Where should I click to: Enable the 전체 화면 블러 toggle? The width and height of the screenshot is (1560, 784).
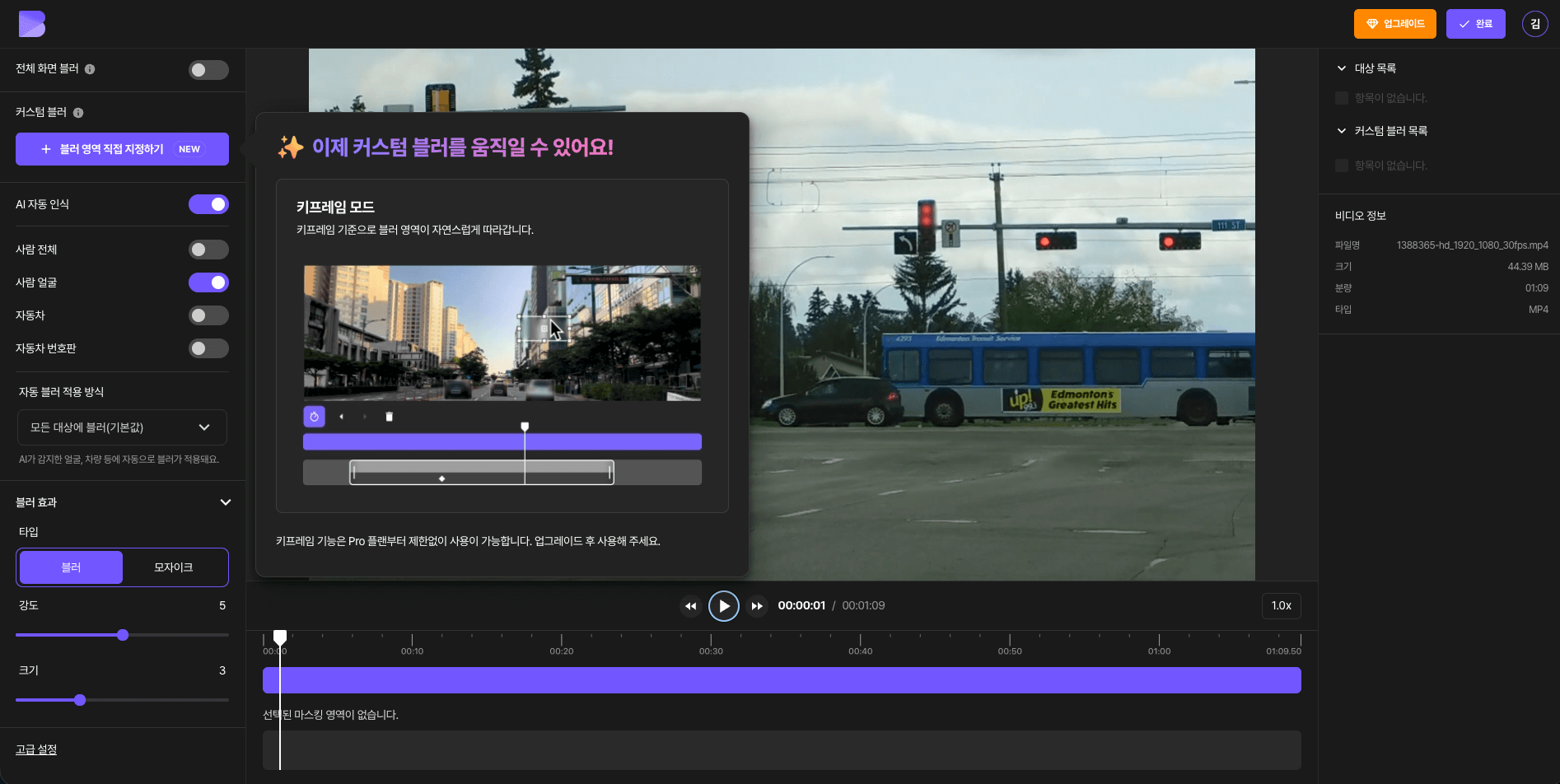(x=208, y=70)
